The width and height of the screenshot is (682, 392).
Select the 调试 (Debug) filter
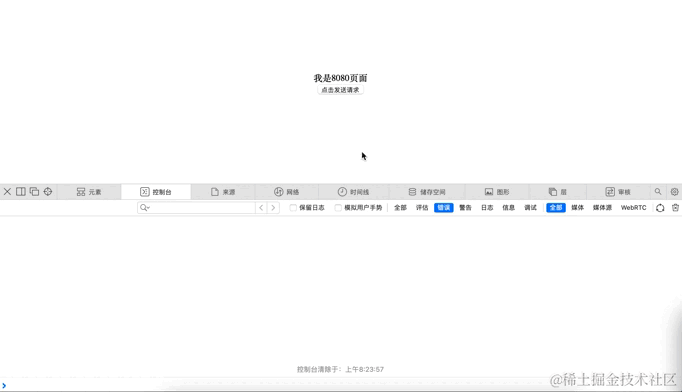530,208
